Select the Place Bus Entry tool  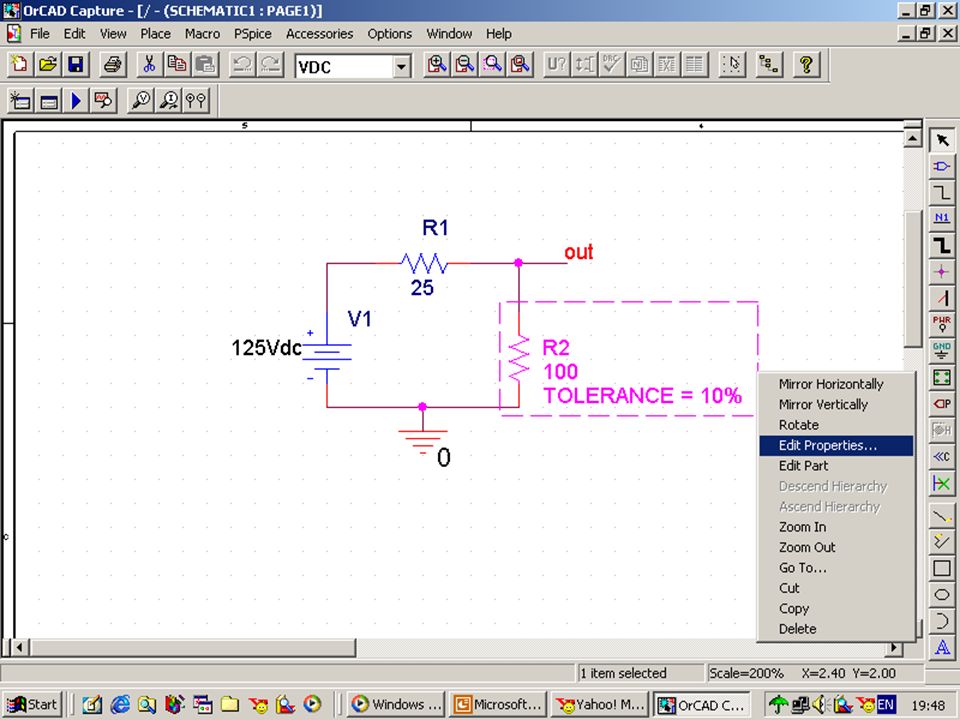click(942, 298)
